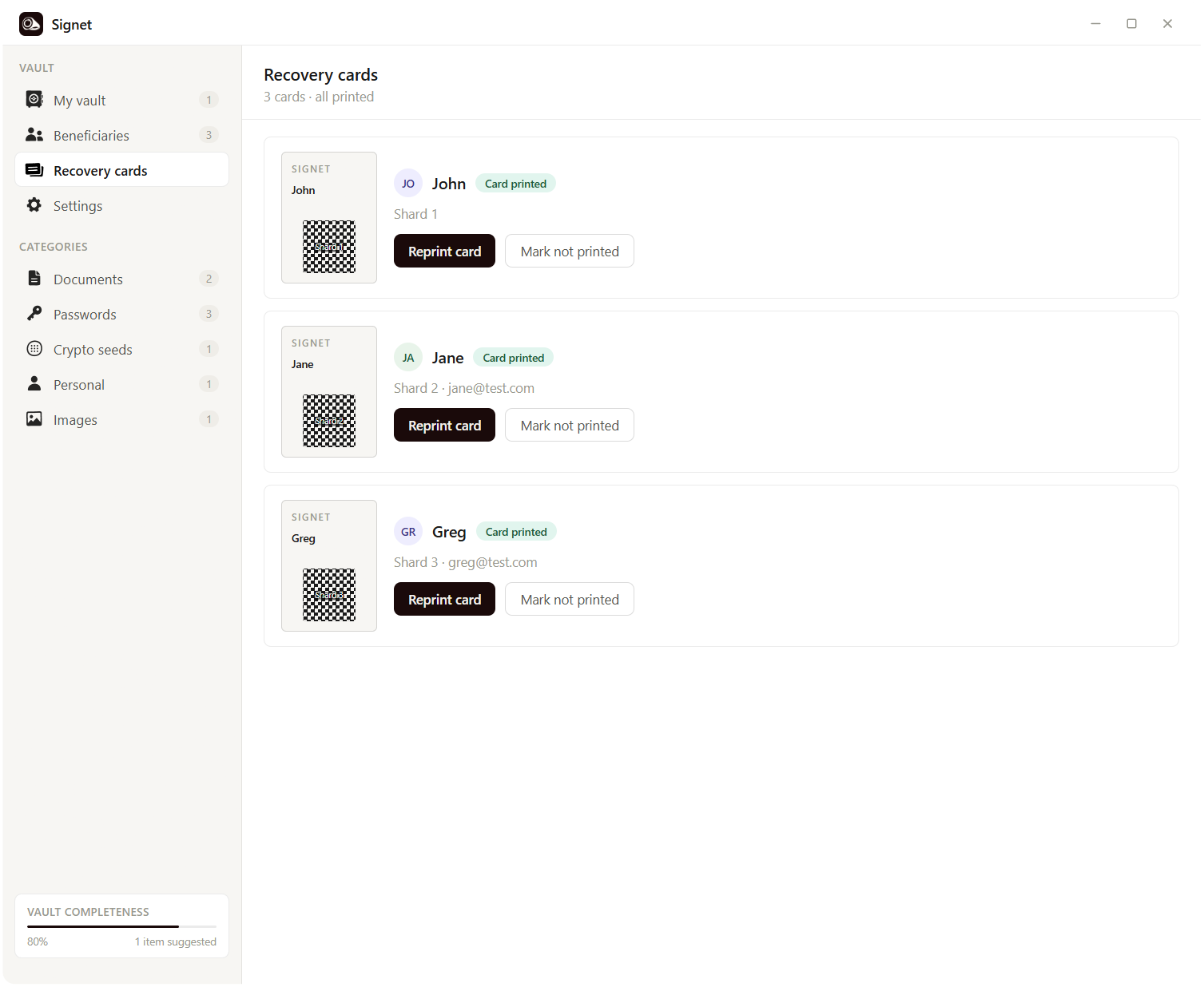Click the Passwords key icon
Screen dimensions: 1204x987
pyautogui.click(x=34, y=314)
